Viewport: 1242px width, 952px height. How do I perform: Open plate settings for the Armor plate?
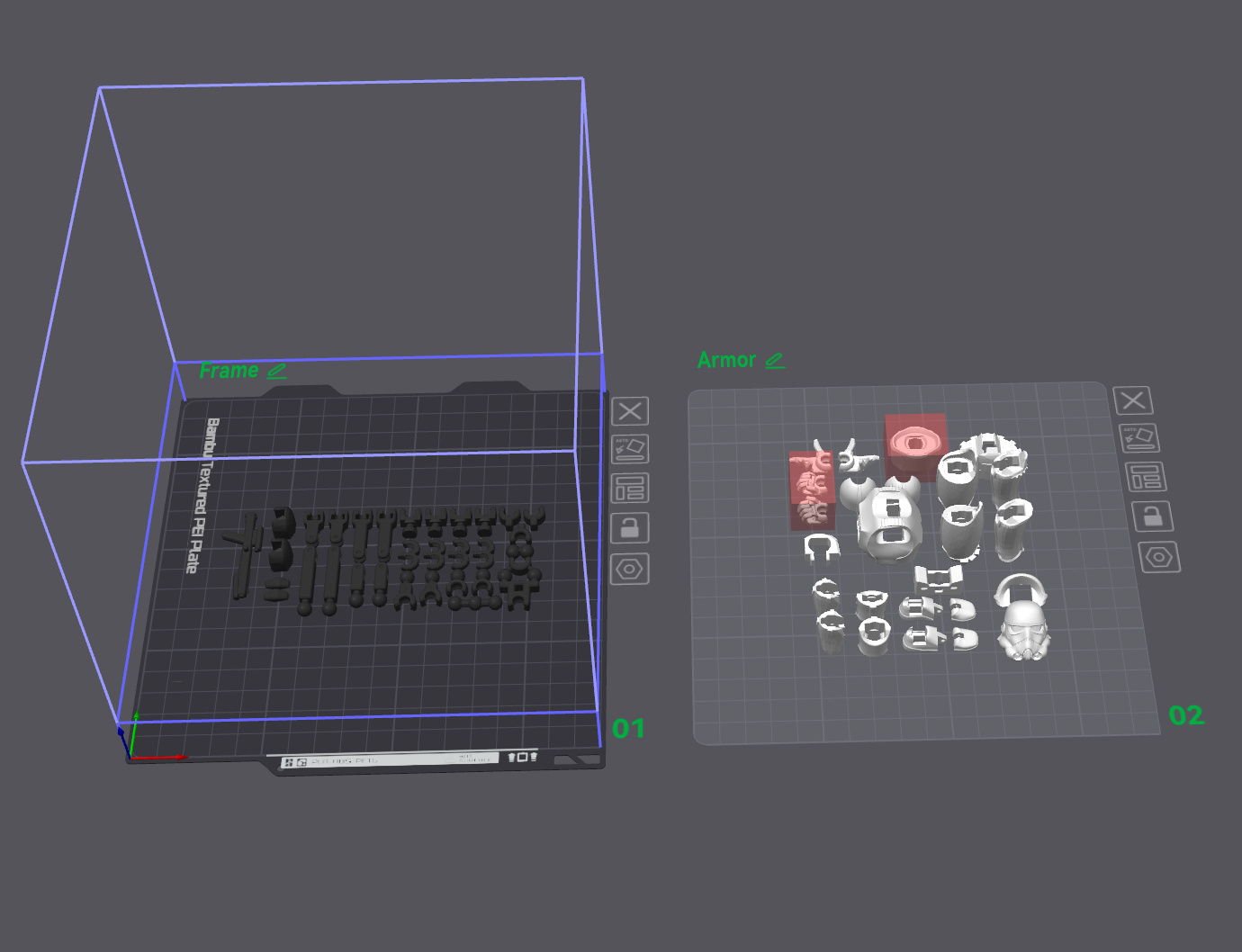point(1159,557)
